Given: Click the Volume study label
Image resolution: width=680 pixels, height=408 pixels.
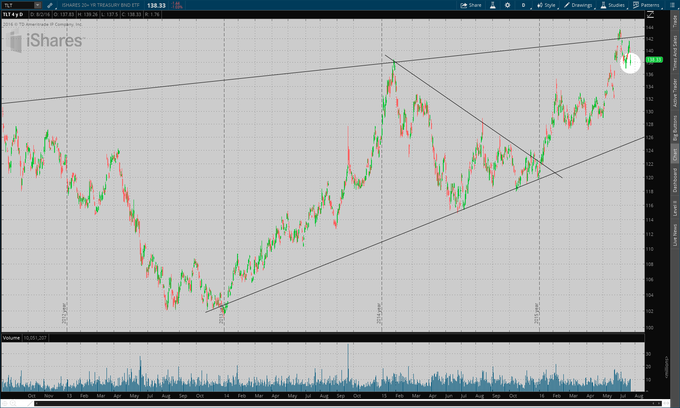Looking at the screenshot, I should (x=11, y=338).
